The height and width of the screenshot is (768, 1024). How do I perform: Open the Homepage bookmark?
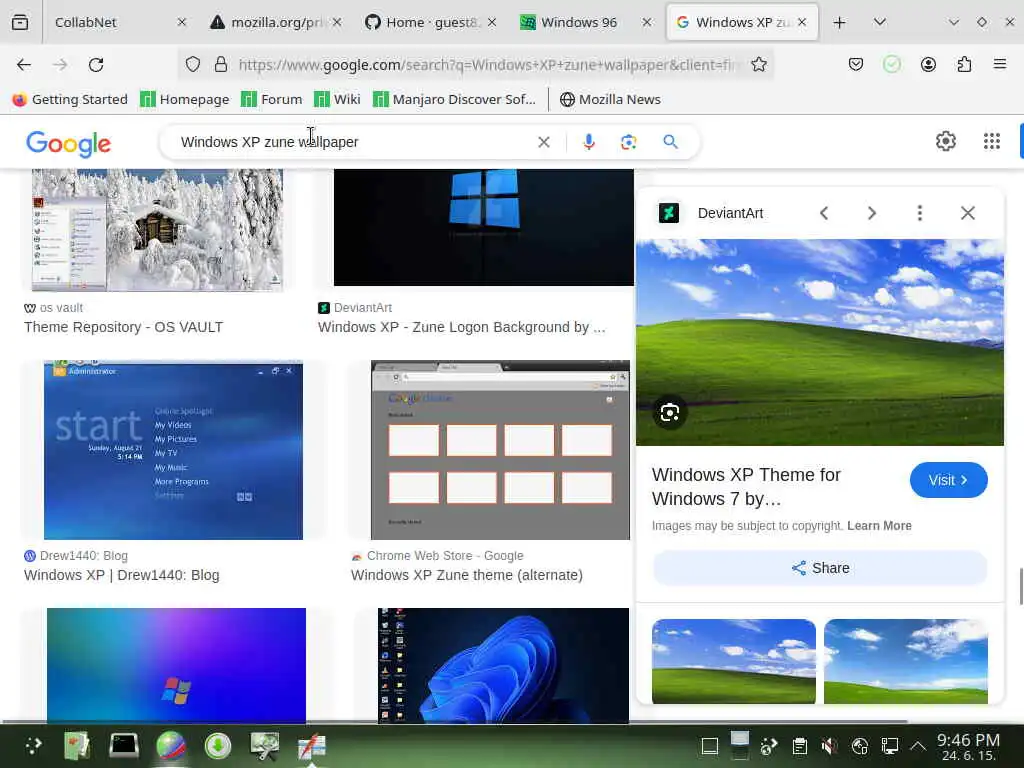coord(185,99)
